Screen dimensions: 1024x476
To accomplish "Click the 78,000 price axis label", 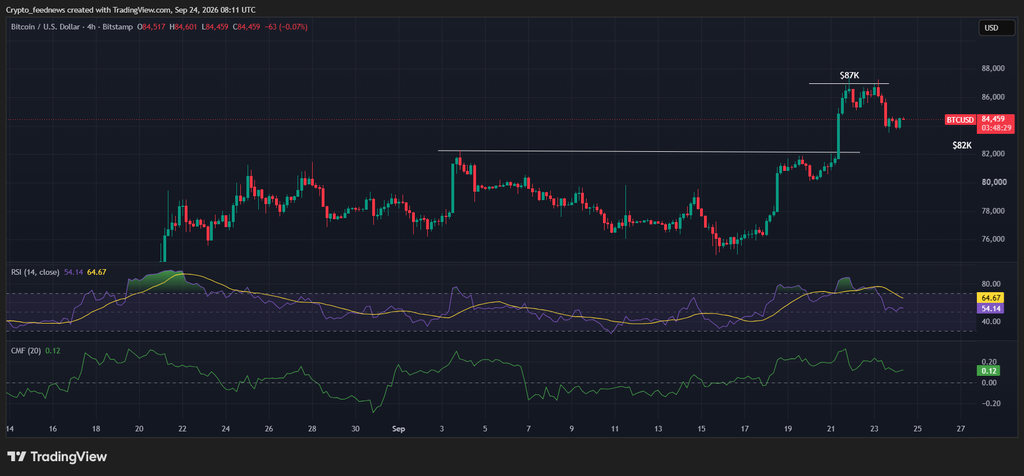I will 993,211.
